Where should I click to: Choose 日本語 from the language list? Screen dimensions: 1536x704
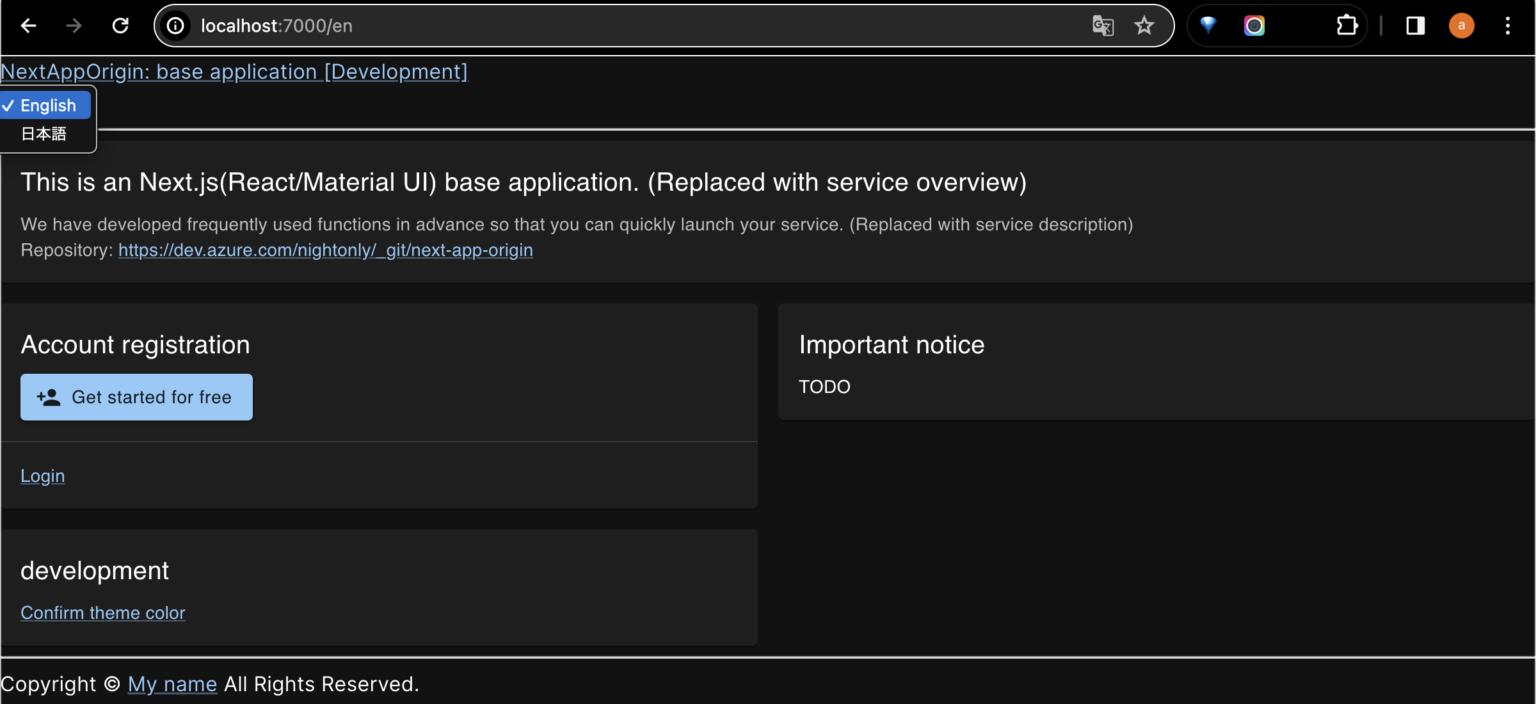[44, 134]
